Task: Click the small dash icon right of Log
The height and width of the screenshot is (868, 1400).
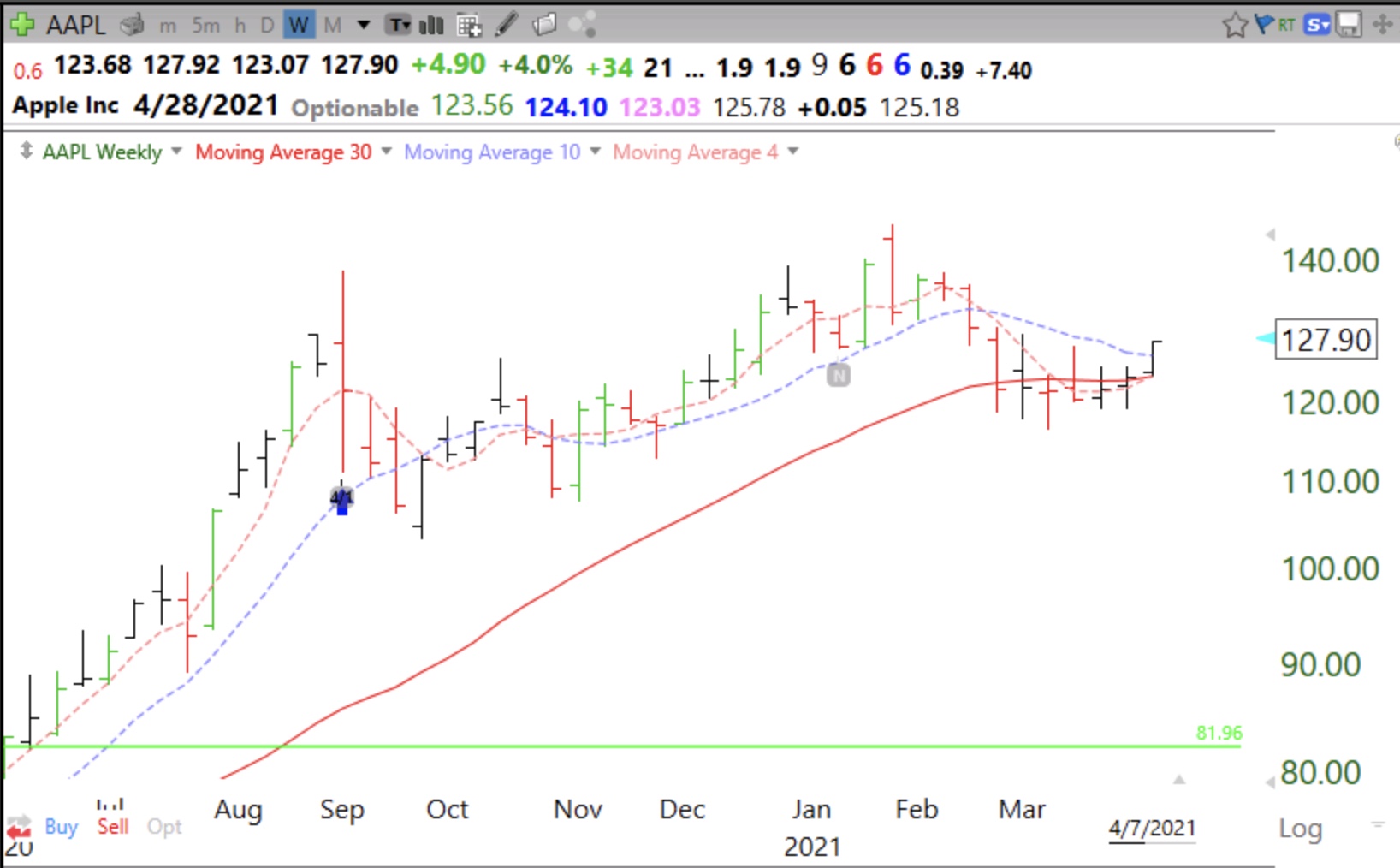Action: point(1378,823)
